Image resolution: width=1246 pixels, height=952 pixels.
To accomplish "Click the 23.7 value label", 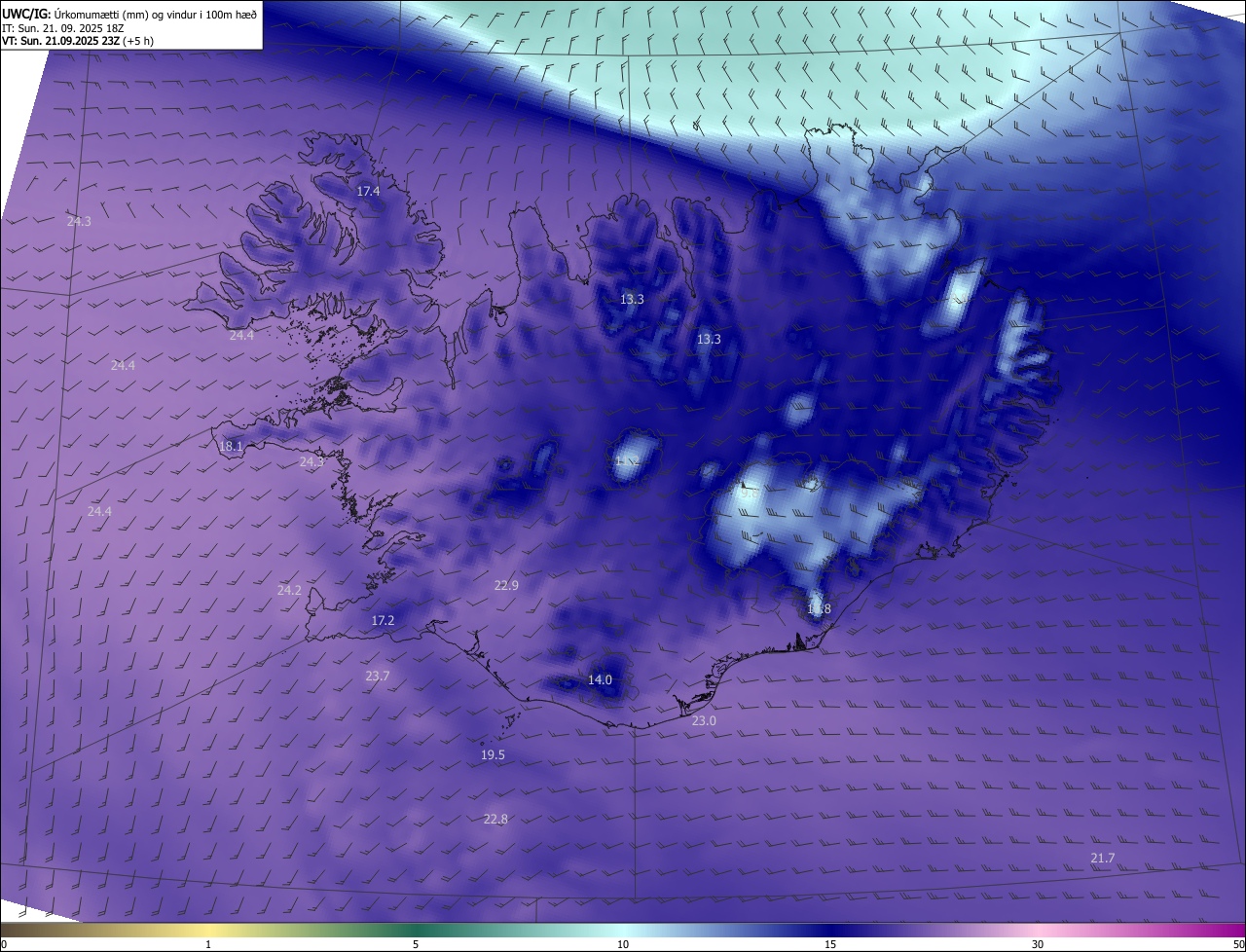I will 377,677.
